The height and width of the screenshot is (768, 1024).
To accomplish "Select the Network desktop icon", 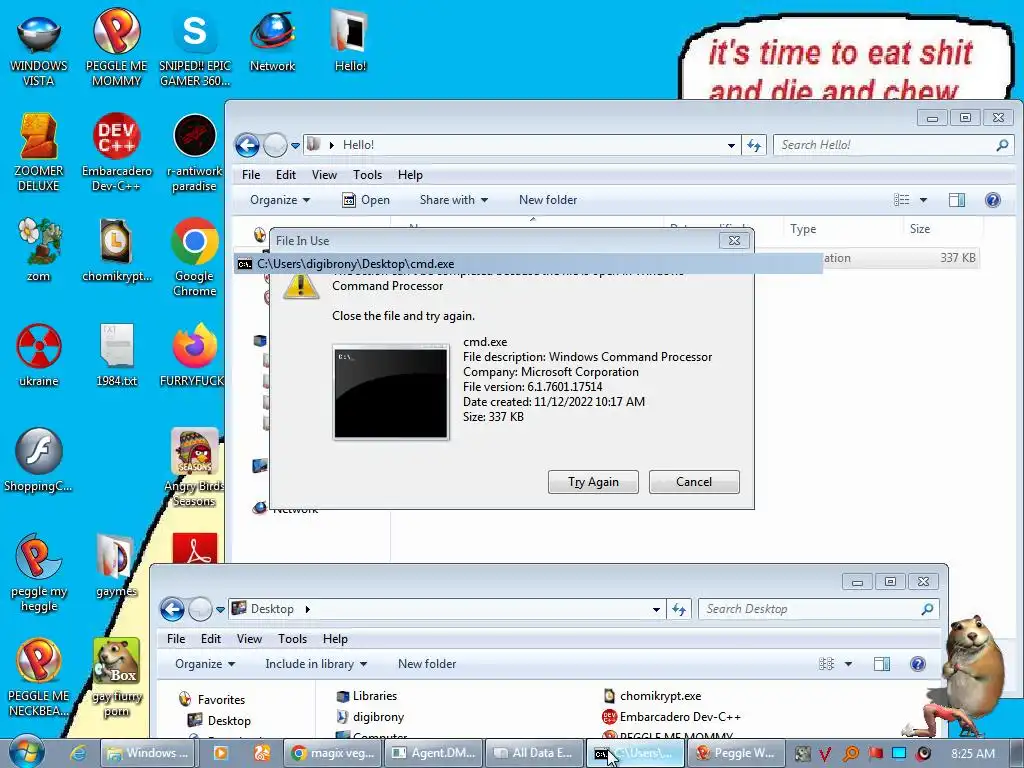I will 272,40.
